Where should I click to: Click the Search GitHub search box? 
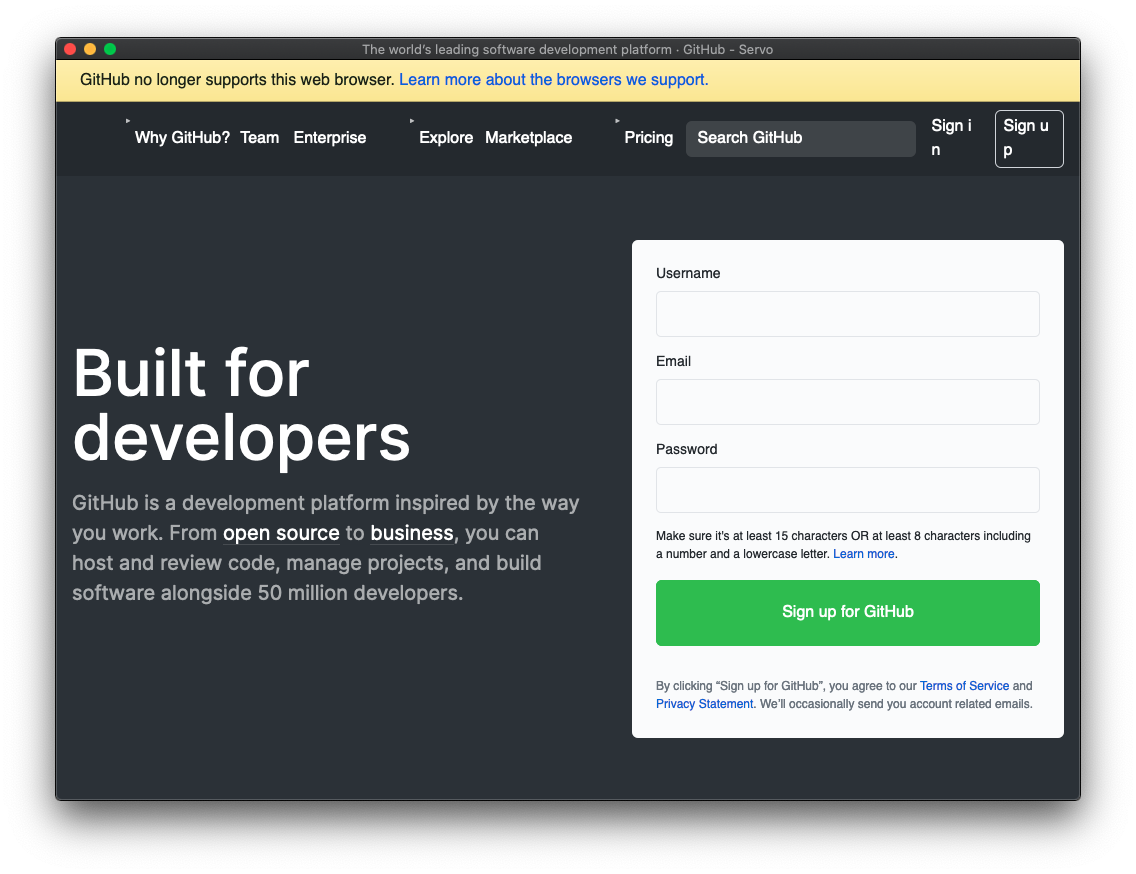point(800,138)
